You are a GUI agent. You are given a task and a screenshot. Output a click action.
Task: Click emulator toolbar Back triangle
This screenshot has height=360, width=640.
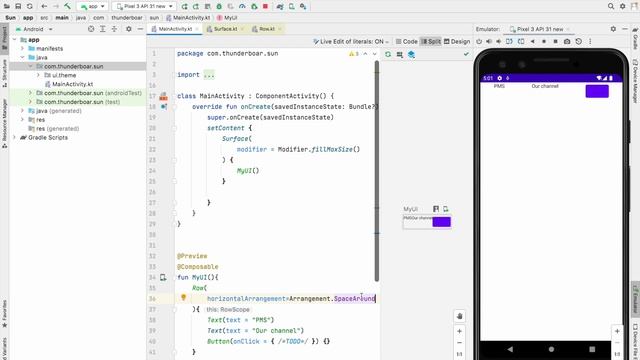[532, 42]
